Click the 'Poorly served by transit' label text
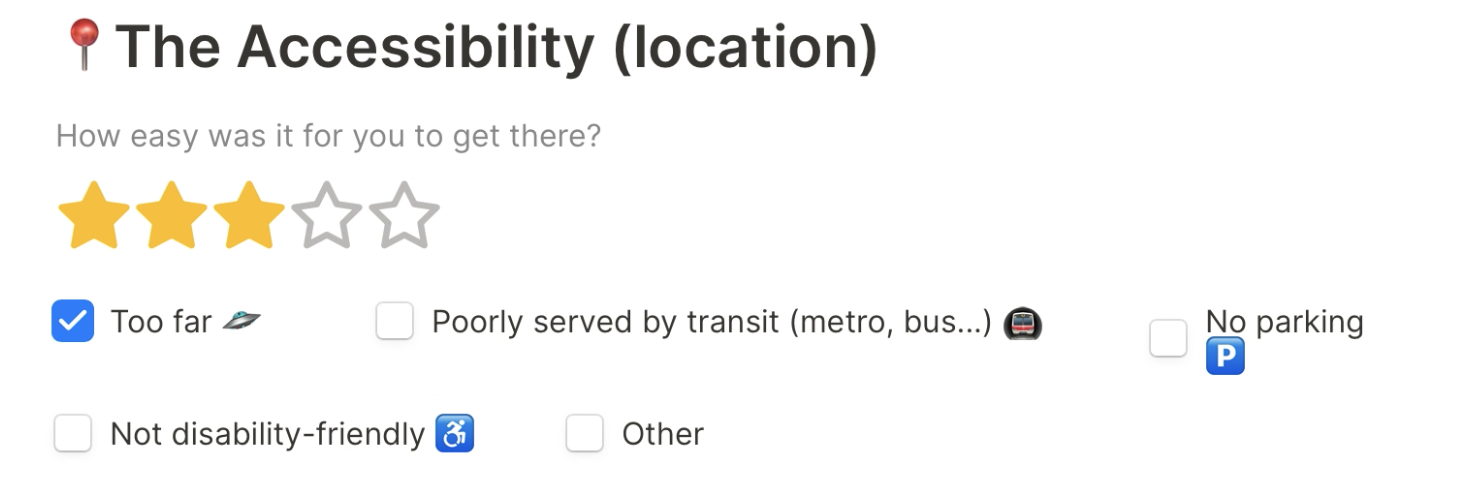Viewport: 1460px width, 488px height. [711, 322]
